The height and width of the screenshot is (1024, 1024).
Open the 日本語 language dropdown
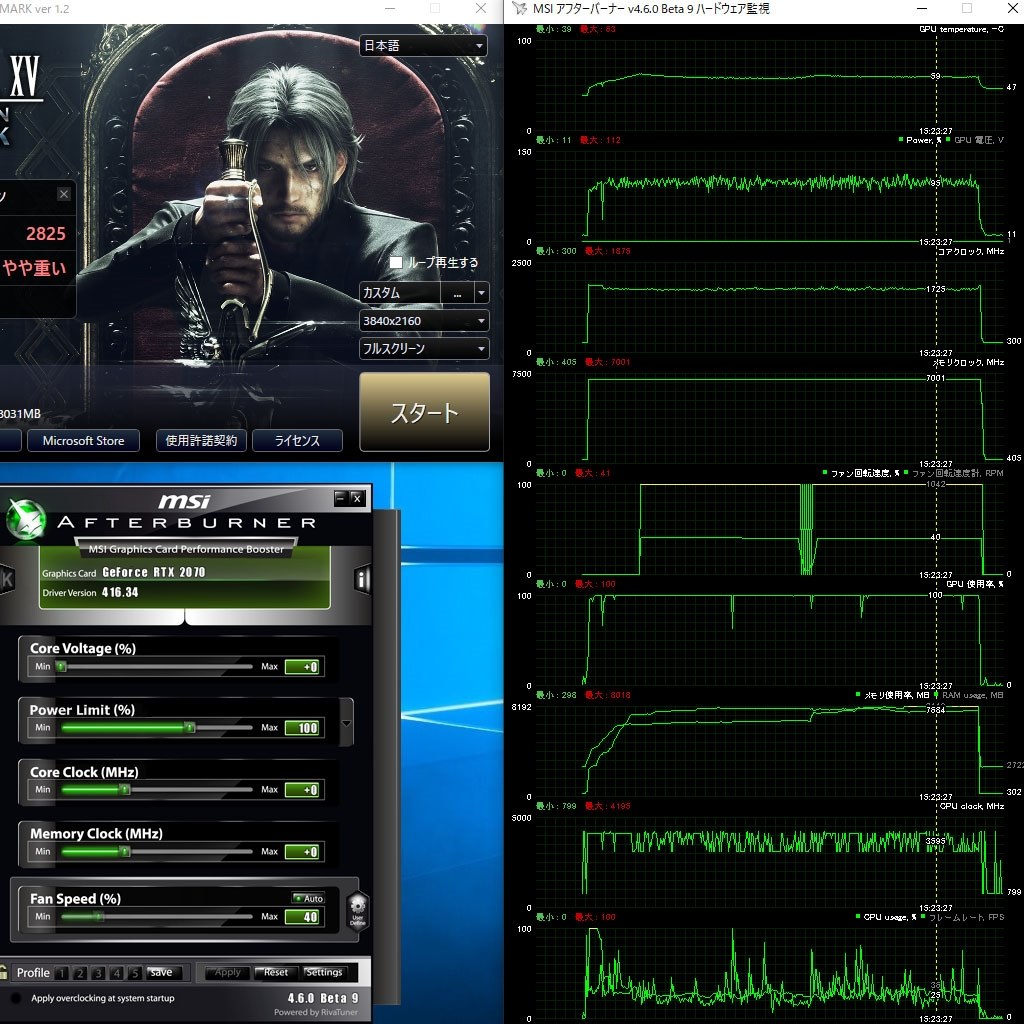tap(423, 46)
